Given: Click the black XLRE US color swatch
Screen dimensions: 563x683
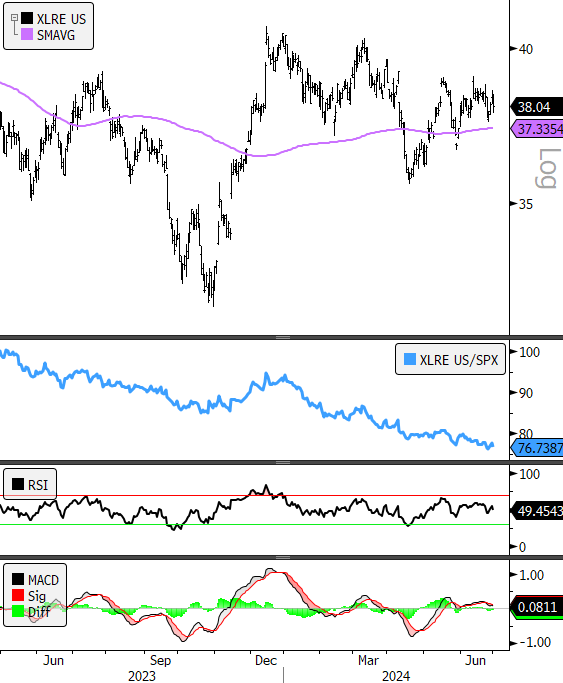Looking at the screenshot, I should coord(27,18).
